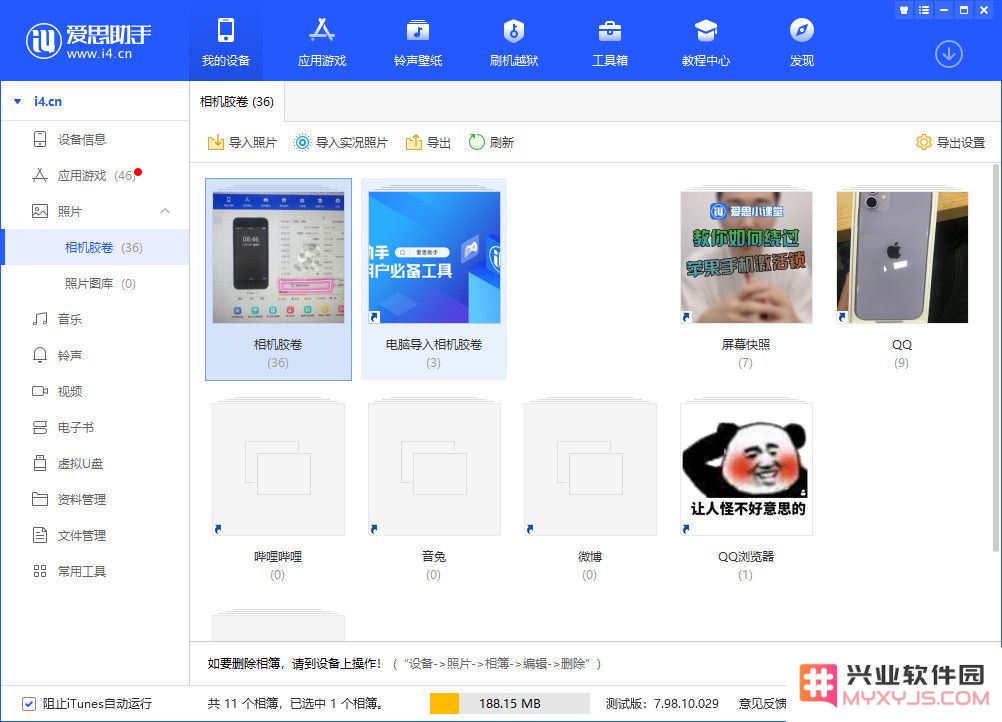Open the 发现 discover section
Viewport: 1002px width, 722px height.
click(801, 42)
